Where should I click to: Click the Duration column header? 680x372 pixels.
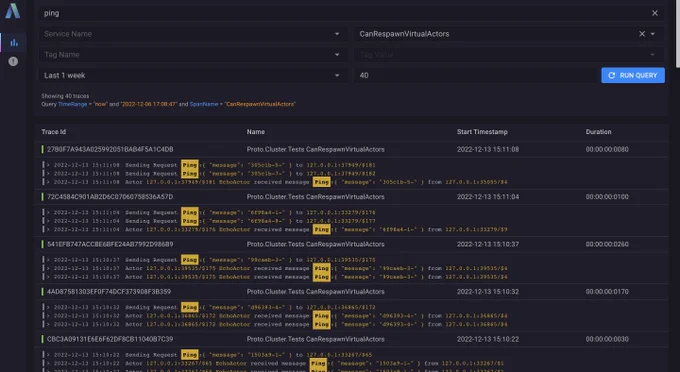(598, 132)
